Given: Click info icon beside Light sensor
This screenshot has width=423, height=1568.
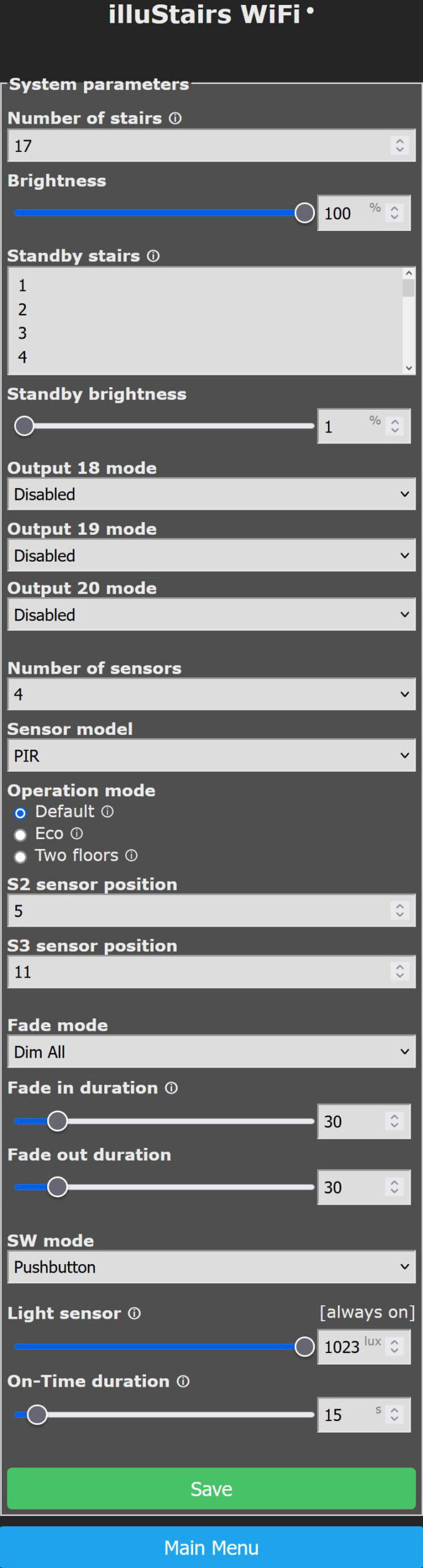Looking at the screenshot, I should point(134,1313).
